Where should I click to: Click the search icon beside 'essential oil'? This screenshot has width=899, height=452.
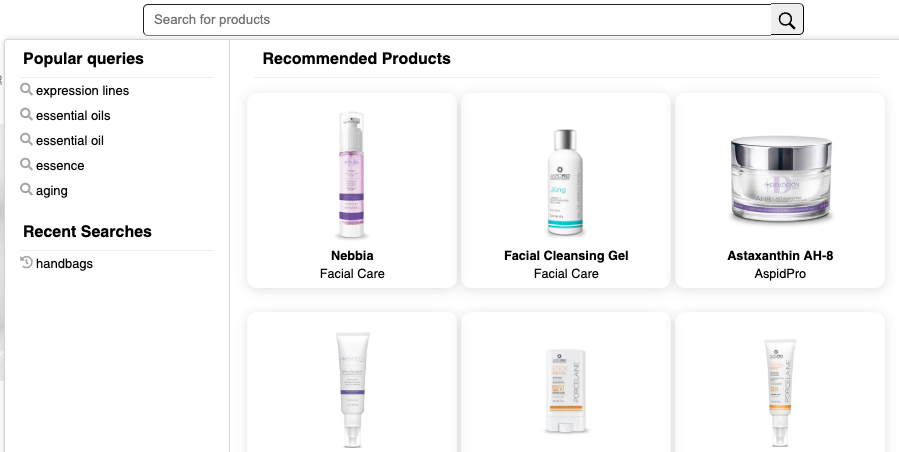coord(27,140)
